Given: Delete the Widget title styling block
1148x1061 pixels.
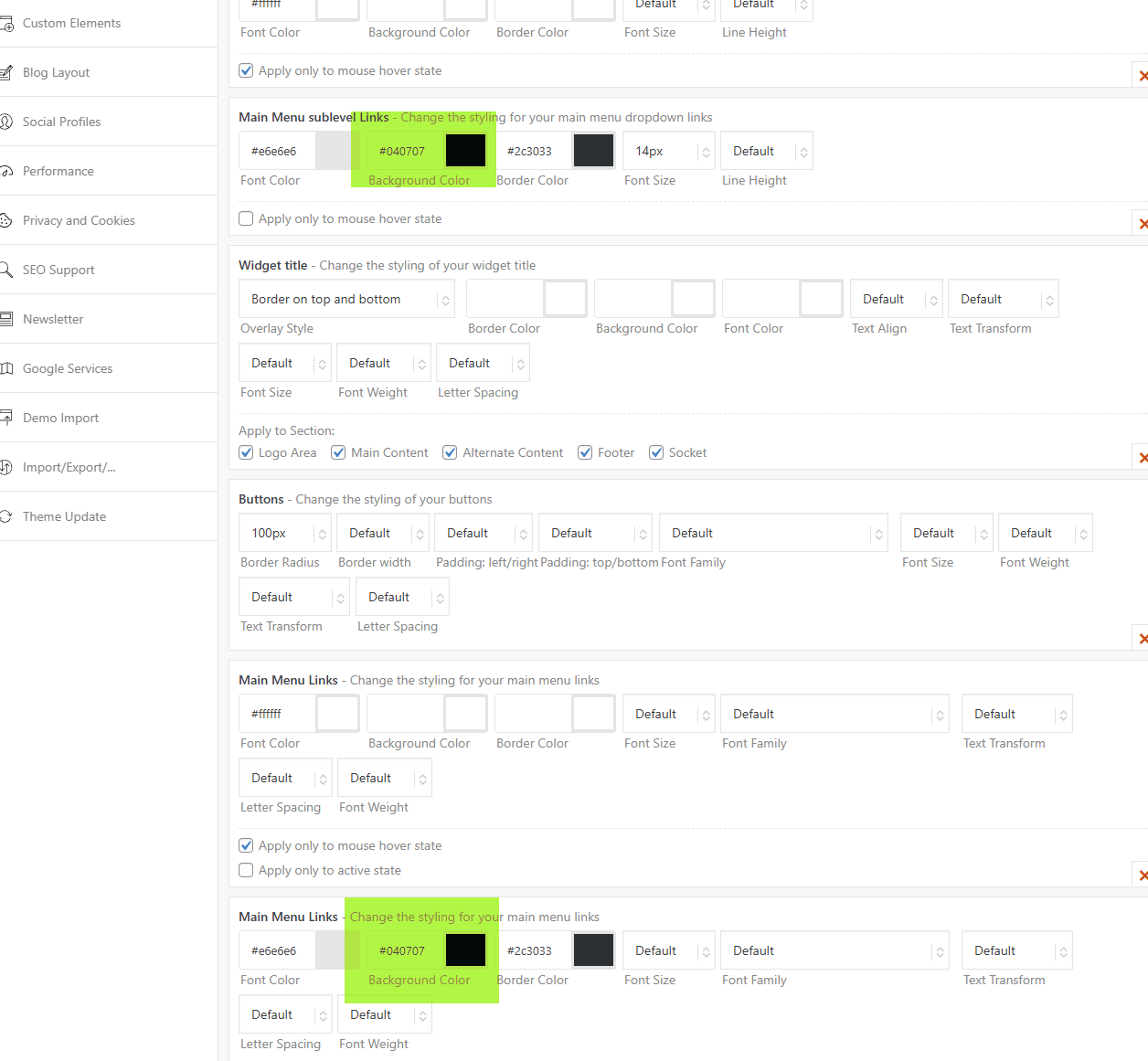Looking at the screenshot, I should (1142, 458).
